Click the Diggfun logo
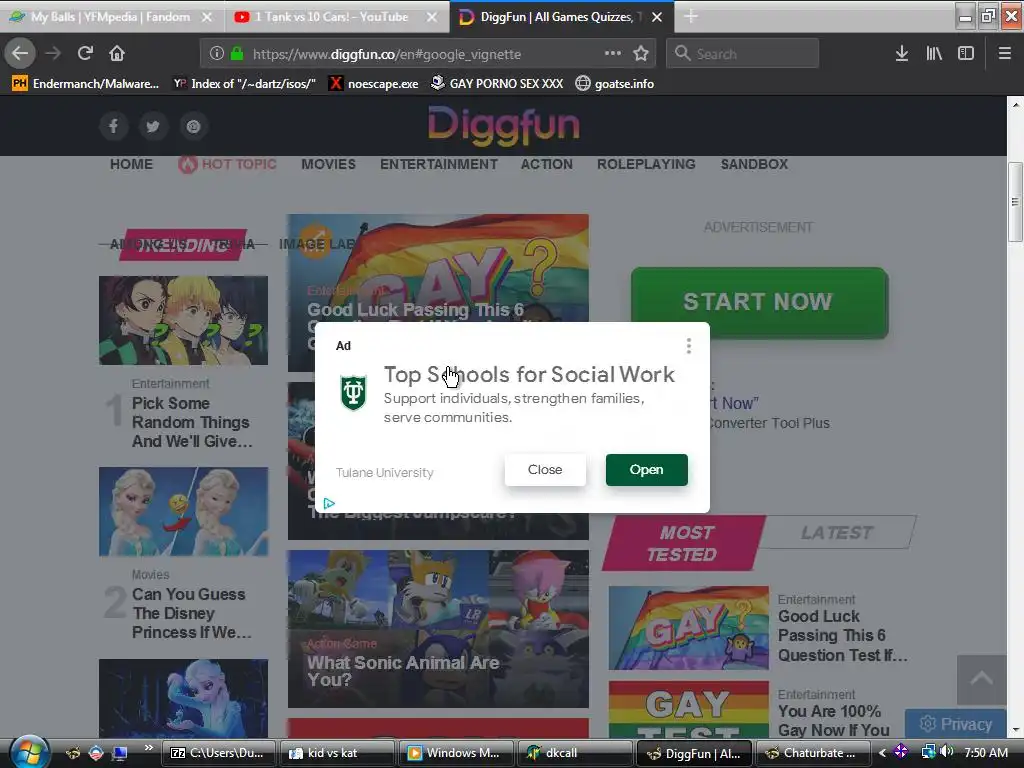Image resolution: width=1024 pixels, height=768 pixels. pos(504,125)
